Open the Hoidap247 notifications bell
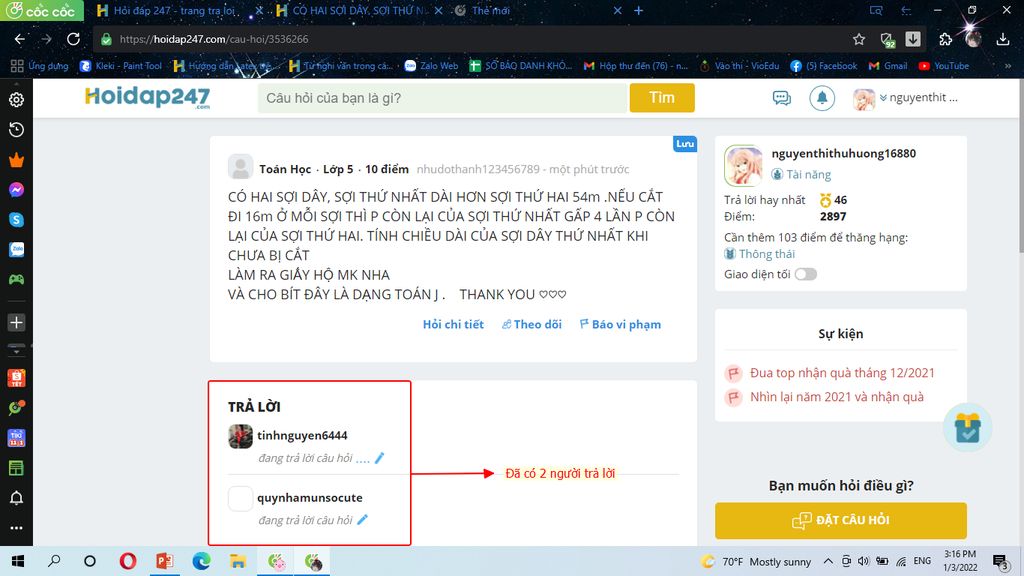Screen dimensions: 1024x576 [822, 98]
